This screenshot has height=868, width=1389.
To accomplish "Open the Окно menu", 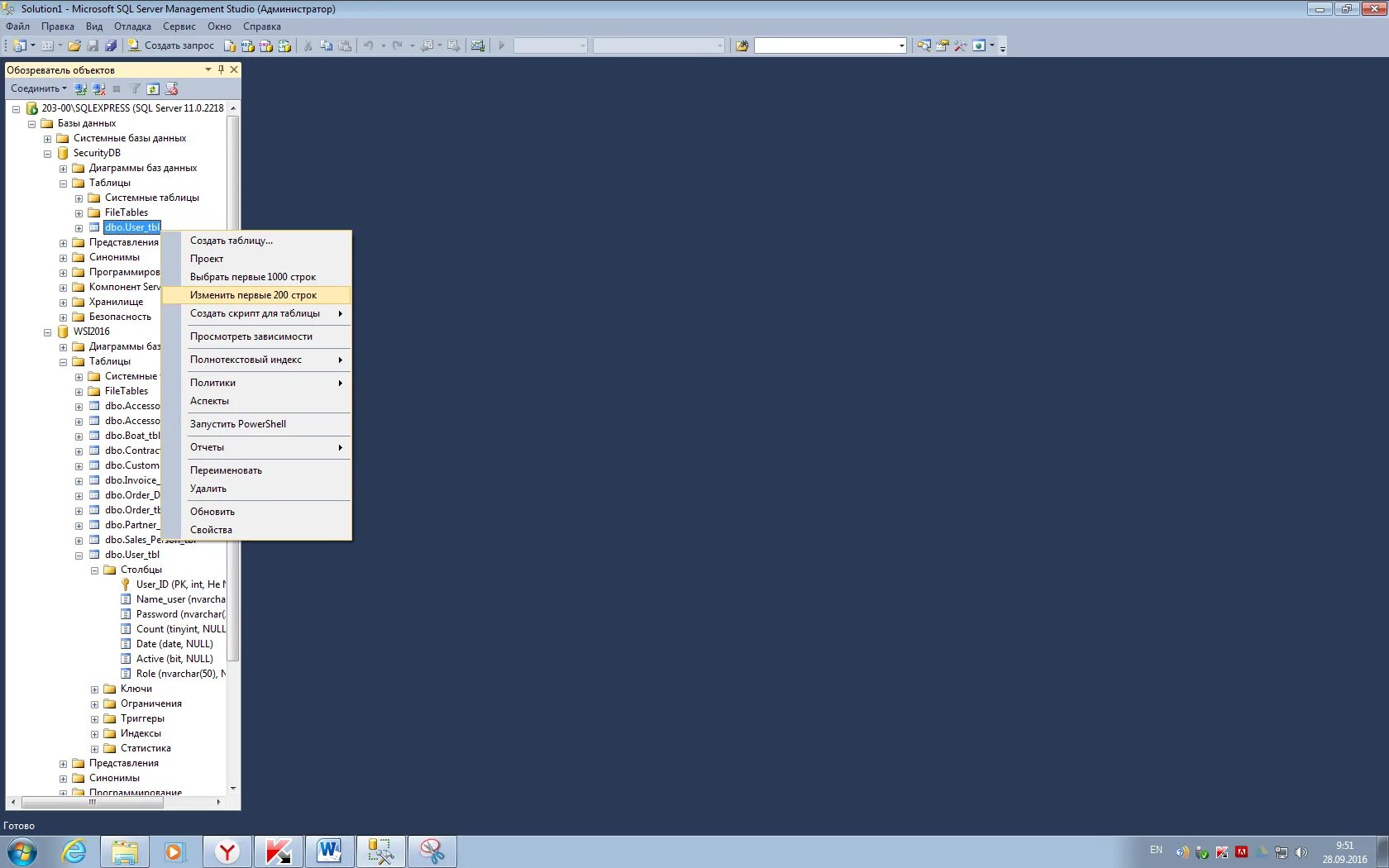I will pyautogui.click(x=219, y=26).
